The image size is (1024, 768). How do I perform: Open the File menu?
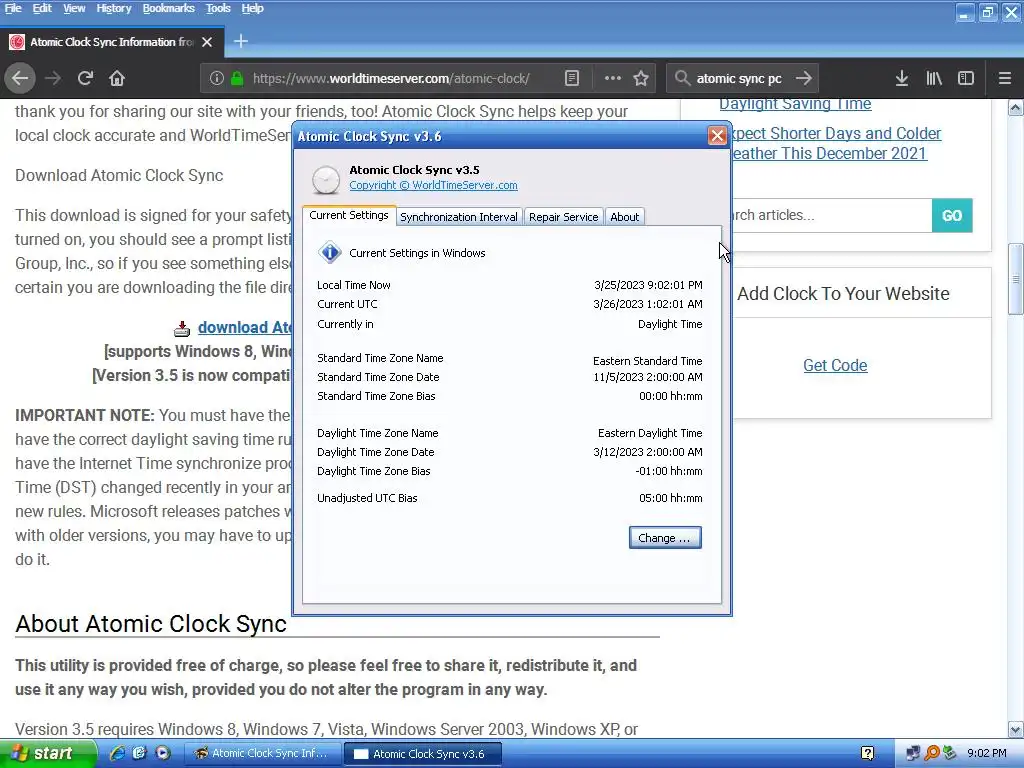pos(13,8)
